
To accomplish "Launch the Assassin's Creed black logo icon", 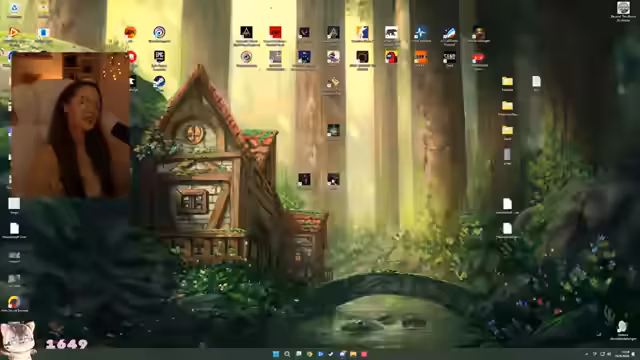I will coord(246,32).
